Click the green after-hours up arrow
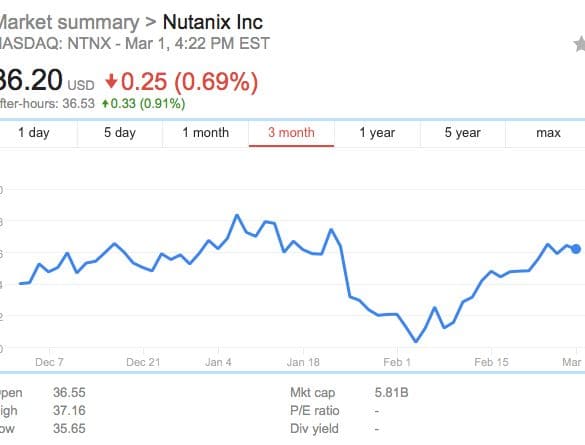 tap(105, 103)
